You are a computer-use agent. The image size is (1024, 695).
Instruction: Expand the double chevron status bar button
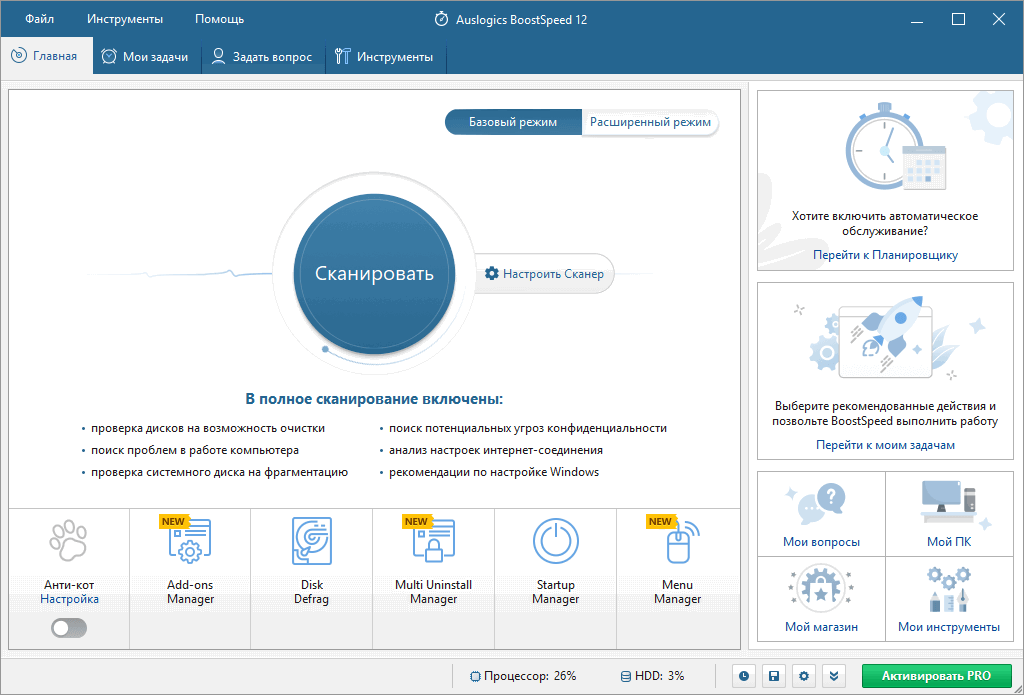pyautogui.click(x=834, y=676)
